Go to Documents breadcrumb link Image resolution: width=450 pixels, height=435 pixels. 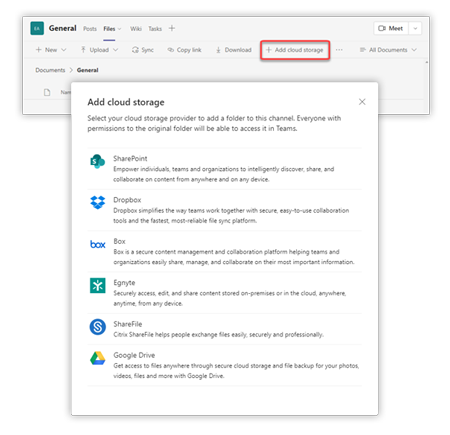tap(50, 70)
